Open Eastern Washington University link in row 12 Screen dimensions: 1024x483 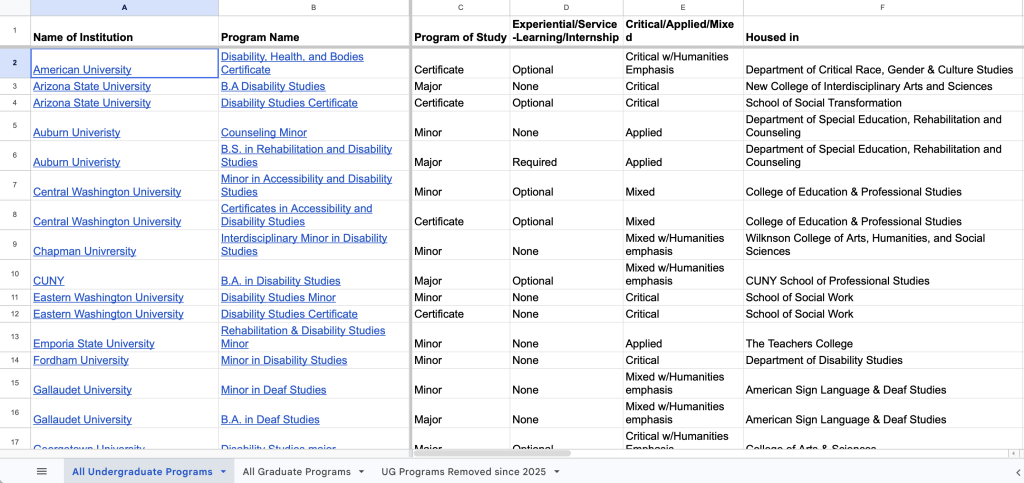[108, 314]
